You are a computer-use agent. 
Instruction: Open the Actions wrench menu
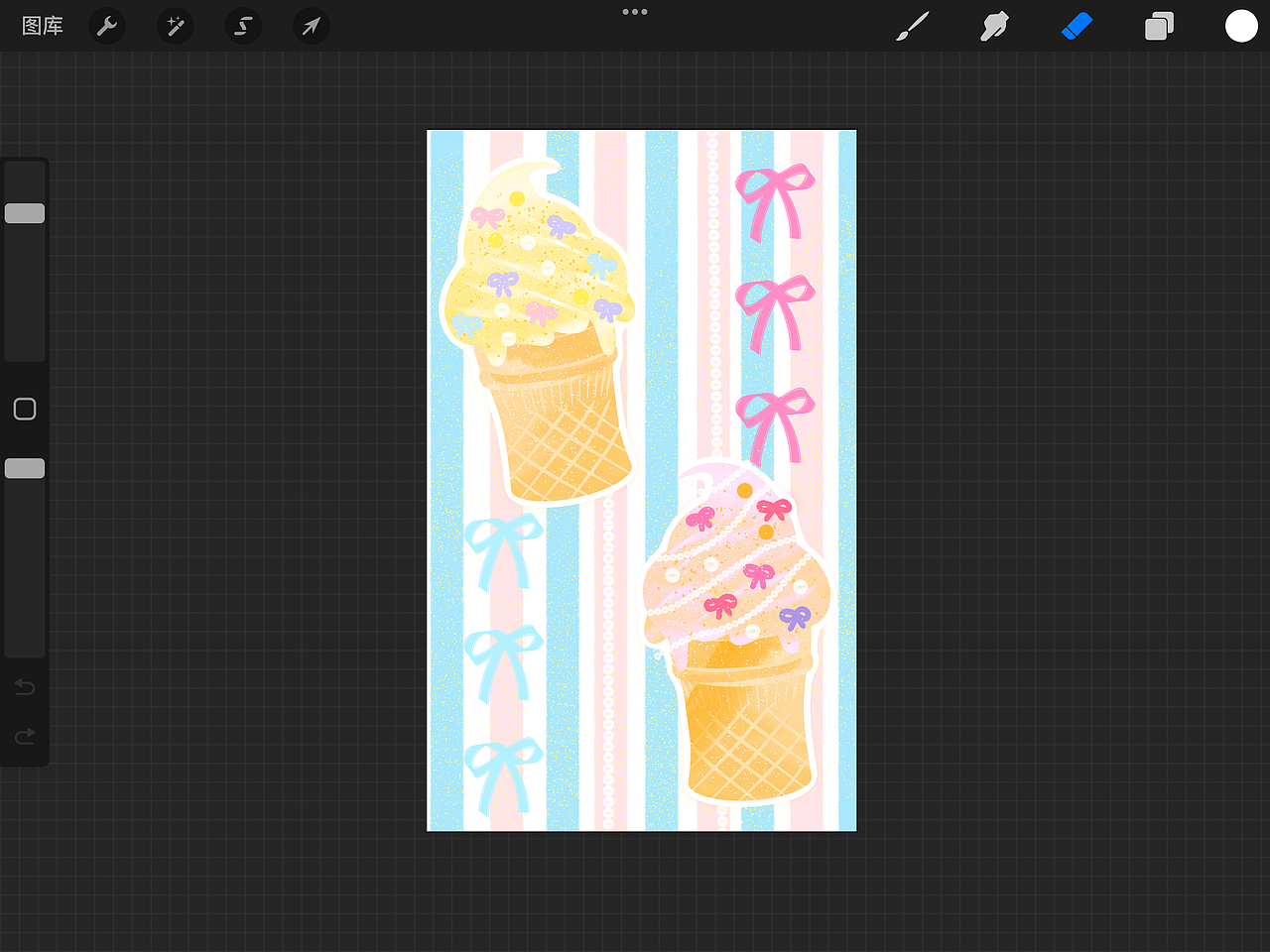[107, 26]
